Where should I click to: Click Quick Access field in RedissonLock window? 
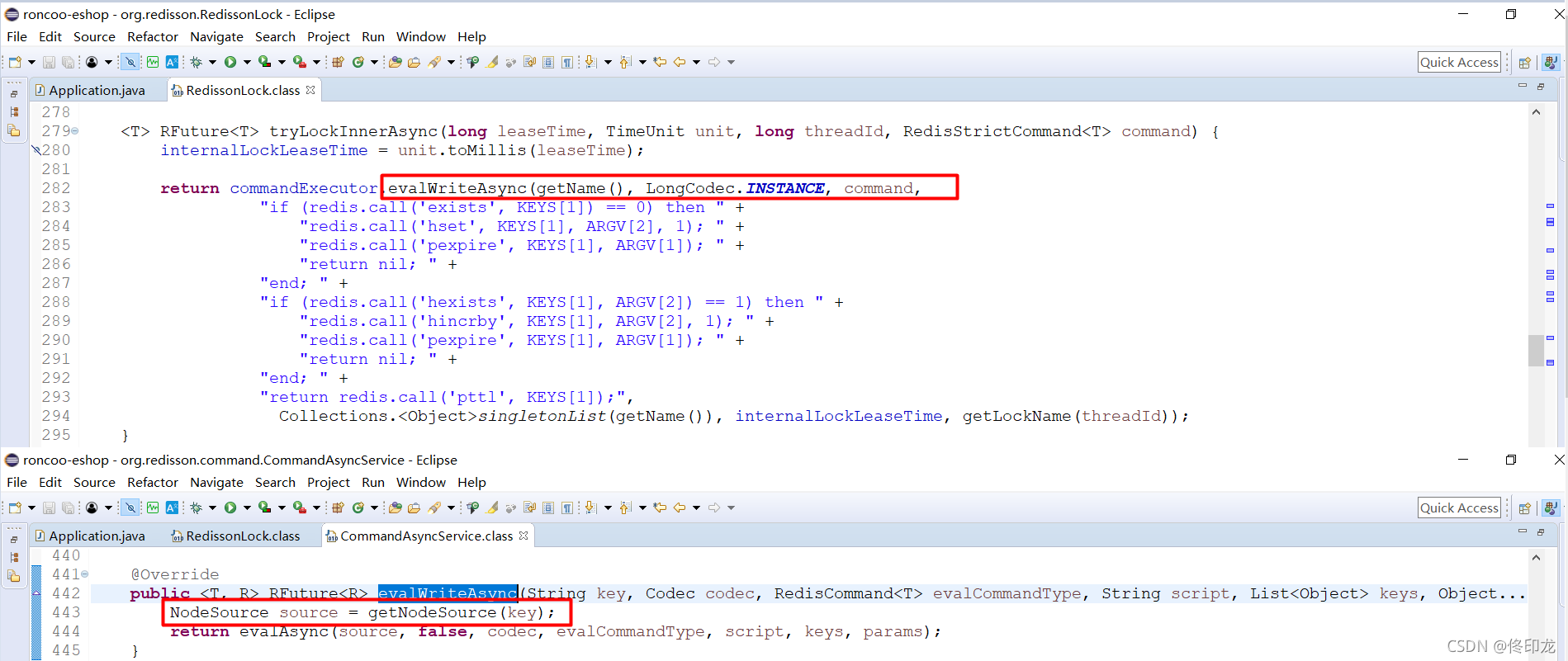pyautogui.click(x=1459, y=62)
